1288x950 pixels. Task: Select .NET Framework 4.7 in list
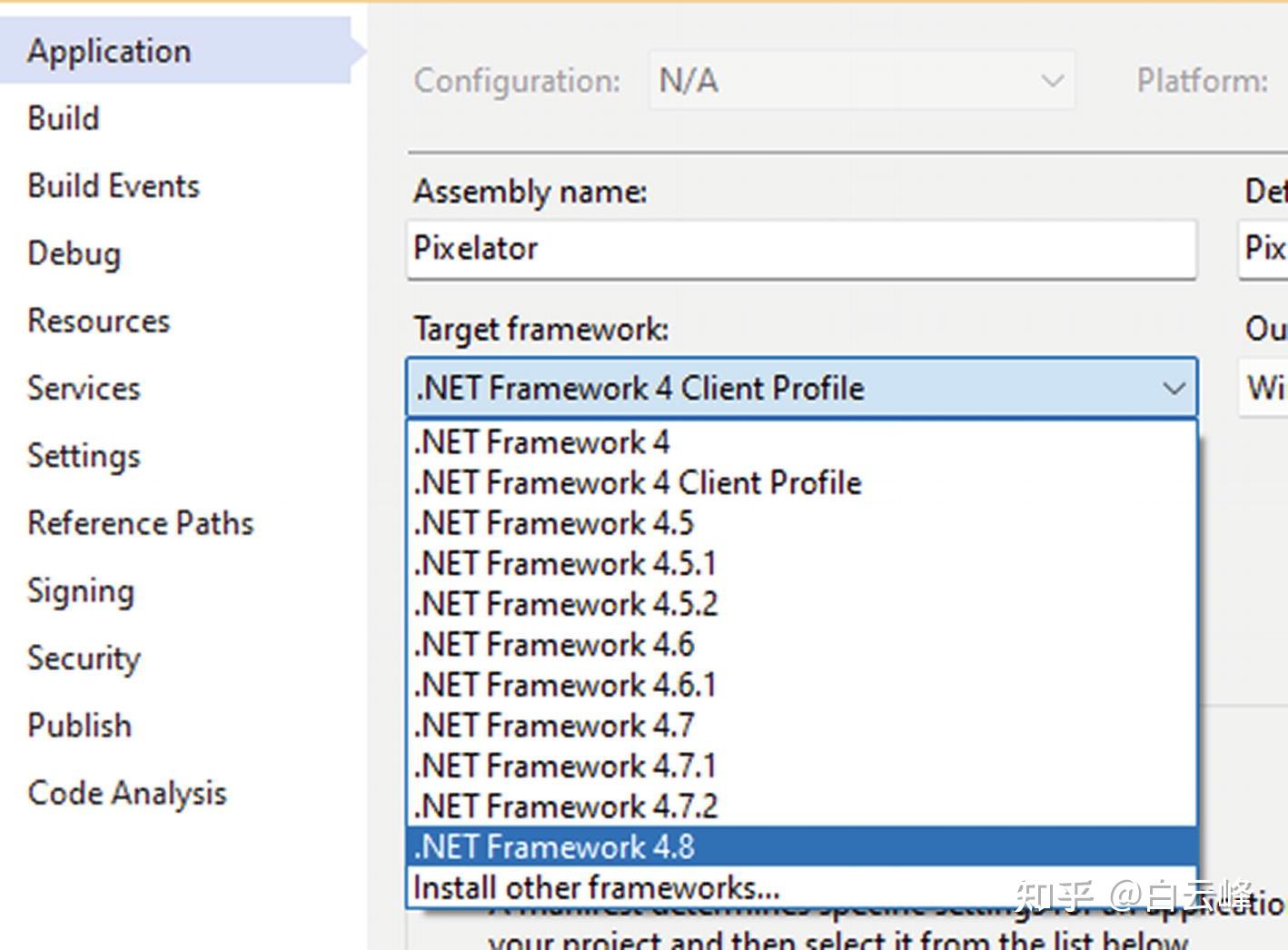tap(554, 726)
